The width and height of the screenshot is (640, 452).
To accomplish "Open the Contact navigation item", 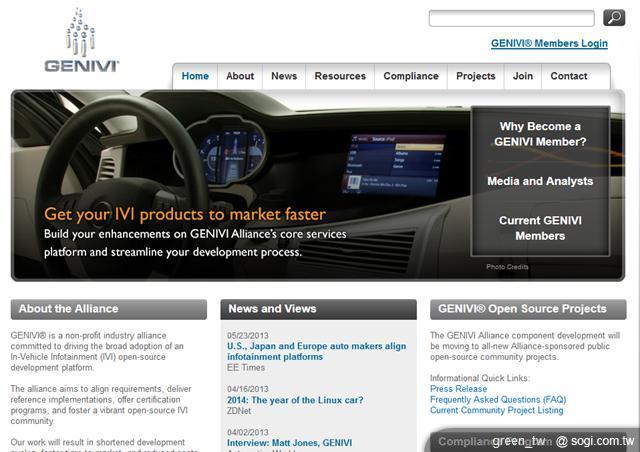I will (x=569, y=76).
